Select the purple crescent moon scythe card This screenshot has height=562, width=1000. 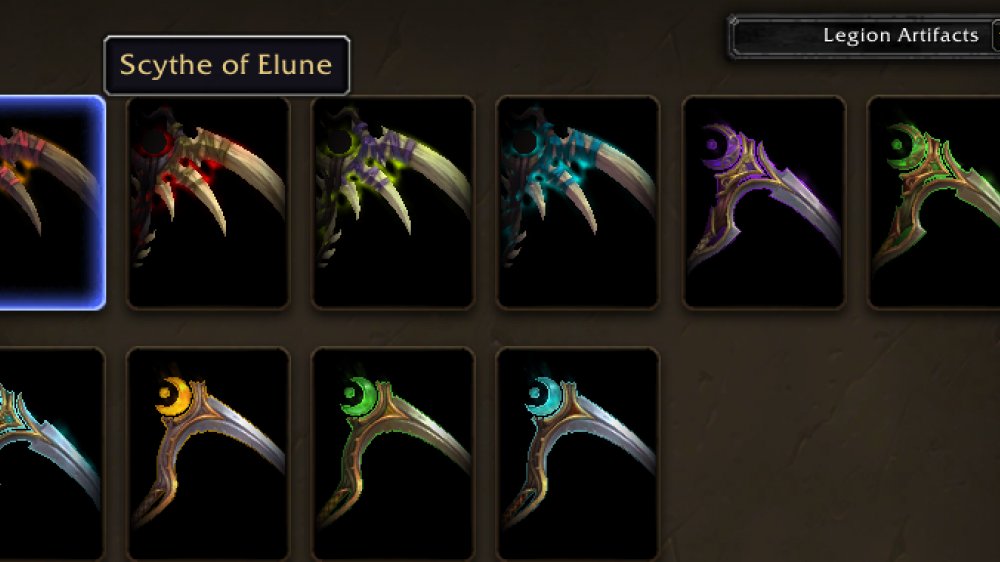click(x=763, y=203)
